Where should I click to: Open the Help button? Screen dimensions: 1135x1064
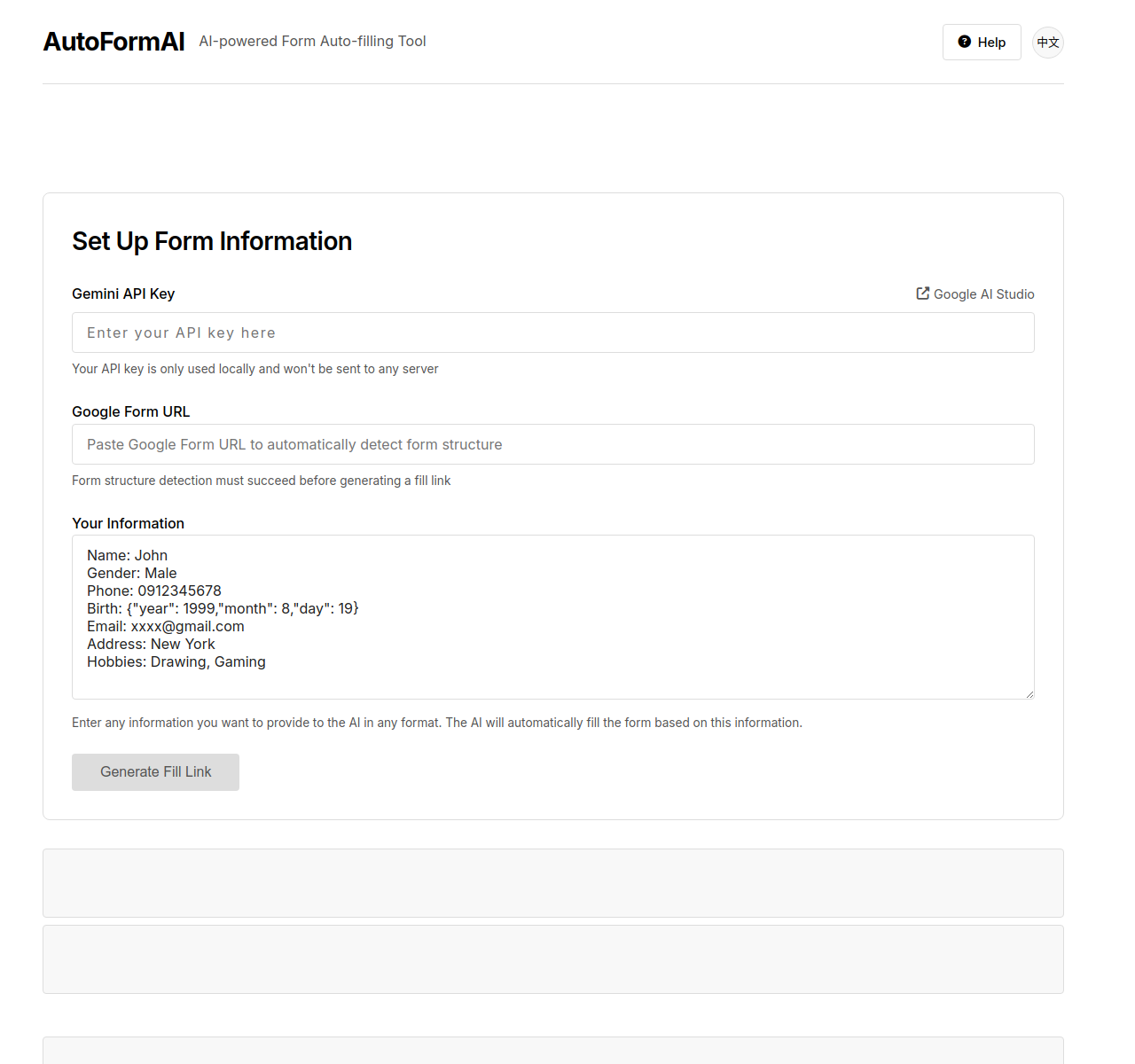click(982, 43)
